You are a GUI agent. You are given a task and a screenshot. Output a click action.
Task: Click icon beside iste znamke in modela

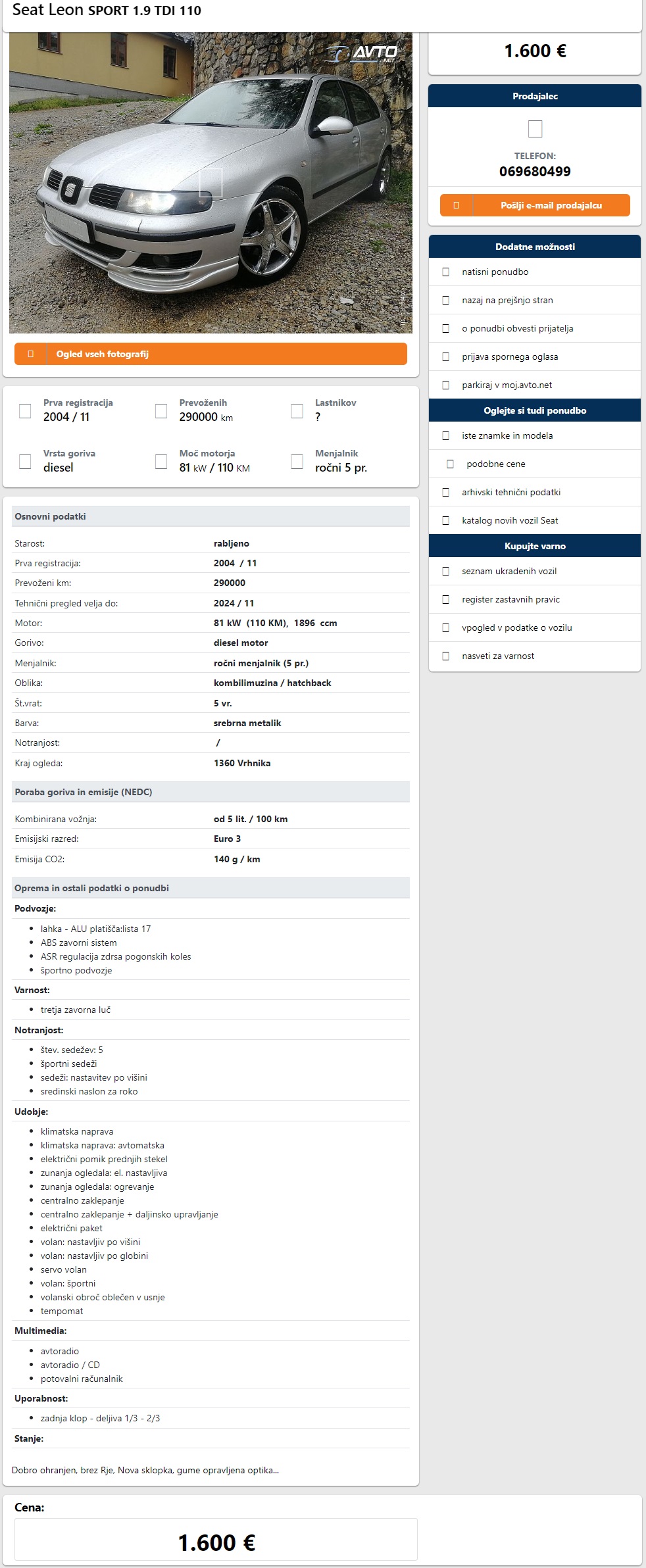446,435
